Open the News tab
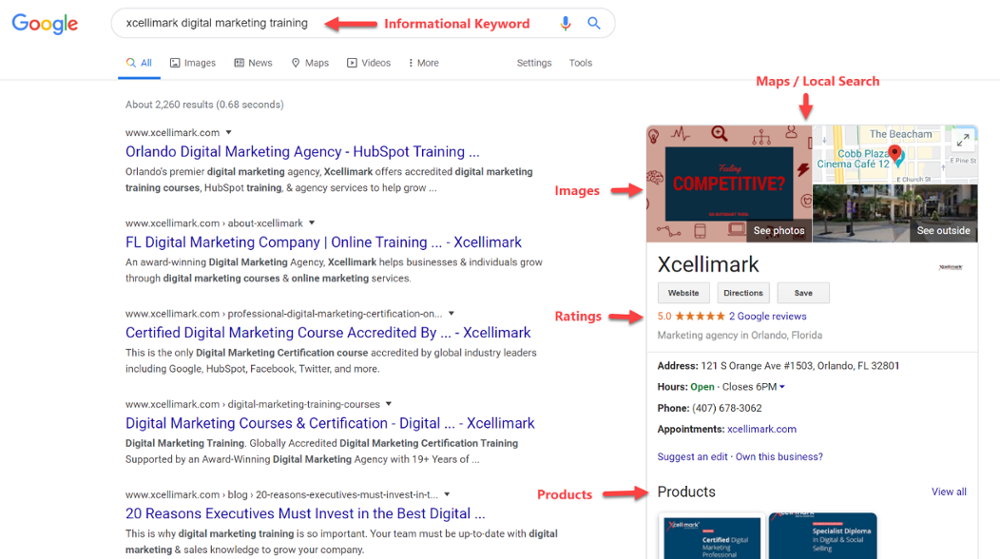Viewport: 1000px width, 559px height. pos(253,63)
